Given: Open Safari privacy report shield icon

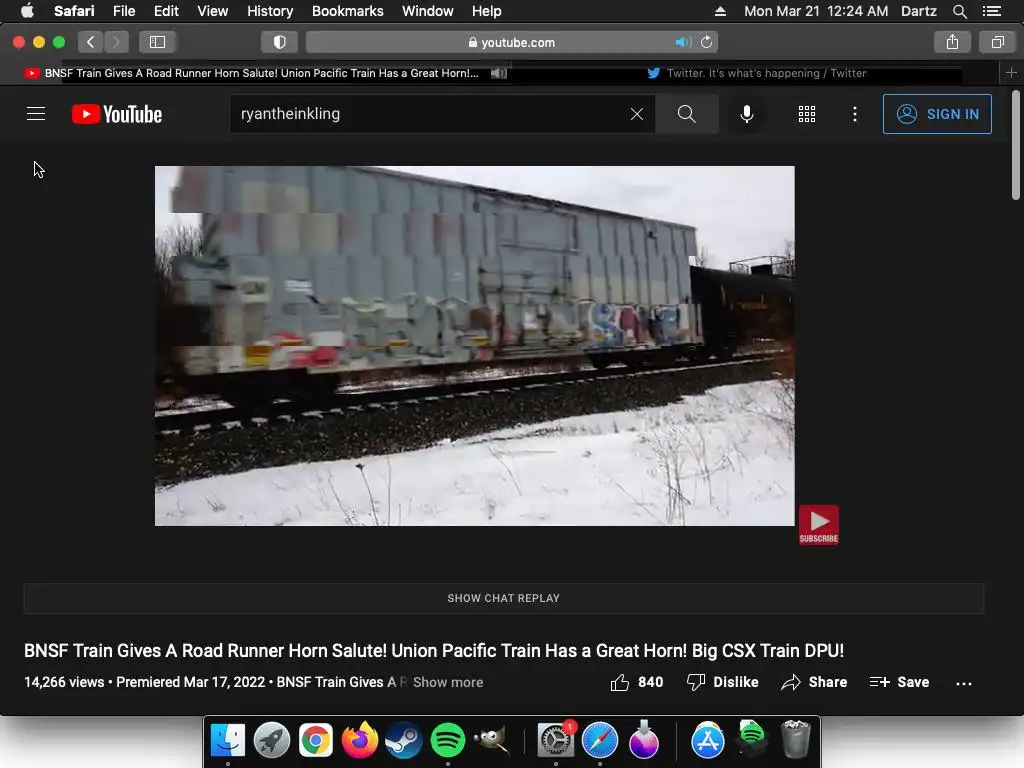Looking at the screenshot, I should coord(280,42).
